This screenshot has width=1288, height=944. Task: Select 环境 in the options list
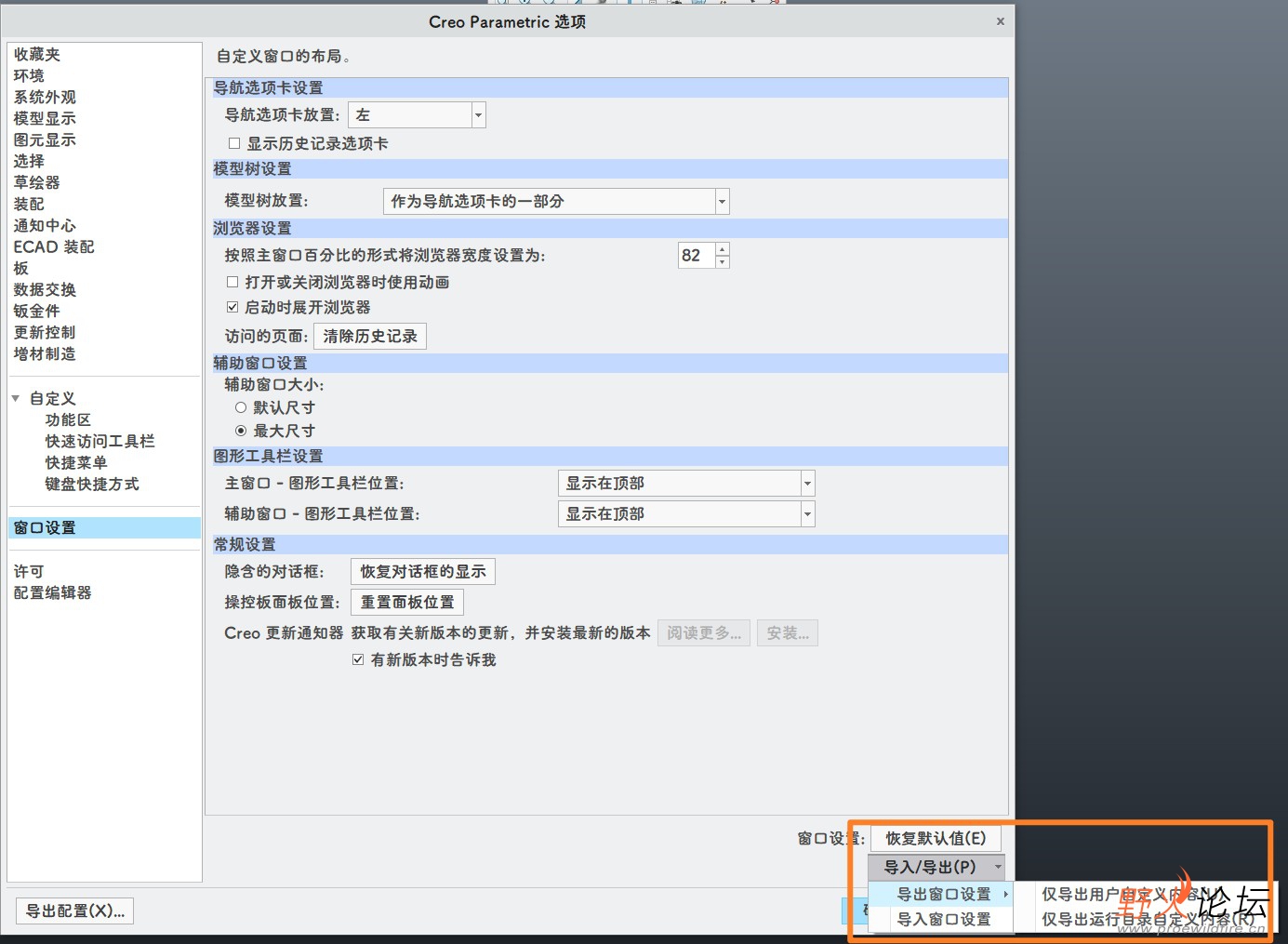(x=29, y=76)
